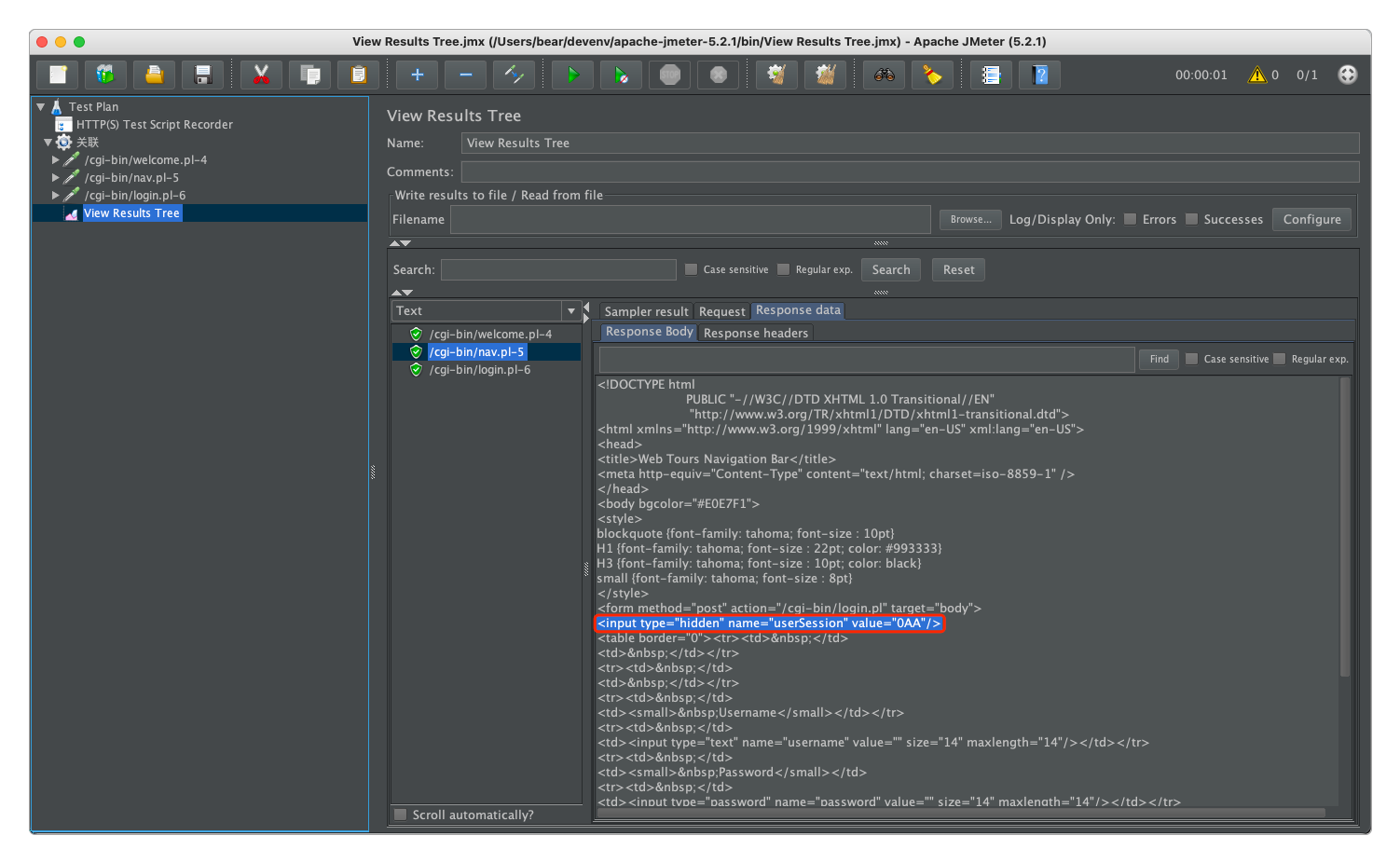Click the remote engine globe icon
The width and height of the screenshot is (1400, 863).
(x=1348, y=75)
